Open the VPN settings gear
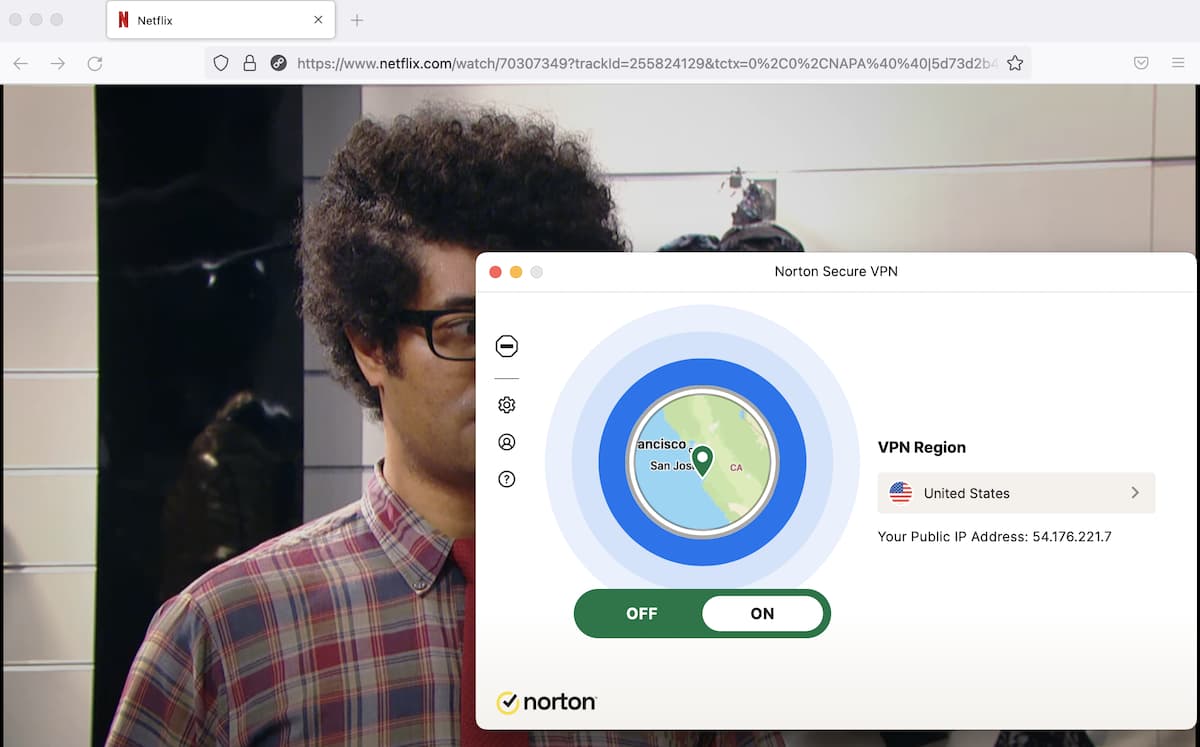The height and width of the screenshot is (747, 1200). coord(507,405)
